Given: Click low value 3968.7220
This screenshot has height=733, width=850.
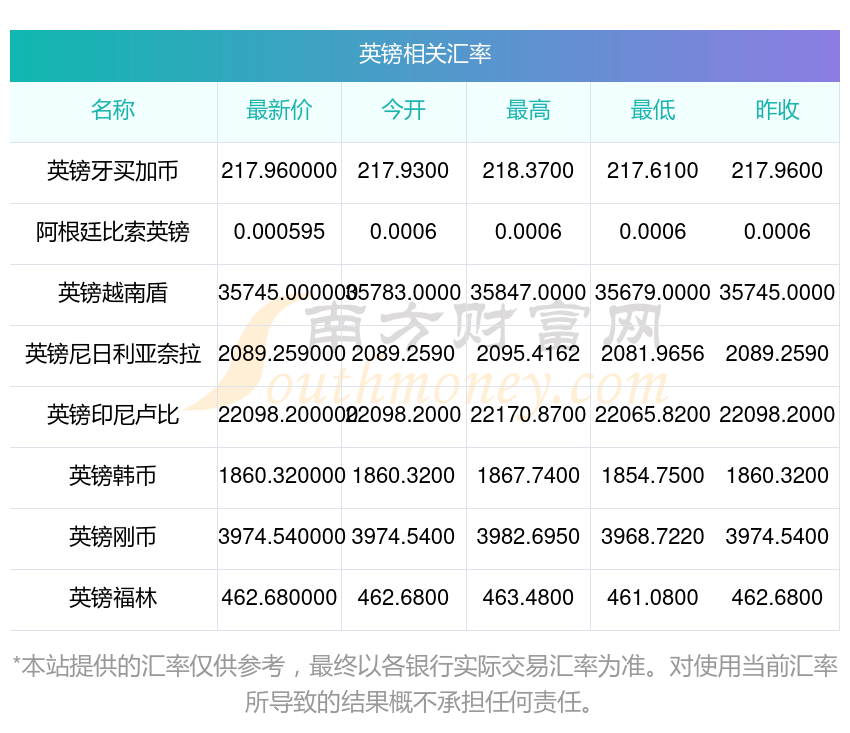Looking at the screenshot, I should click(653, 537).
